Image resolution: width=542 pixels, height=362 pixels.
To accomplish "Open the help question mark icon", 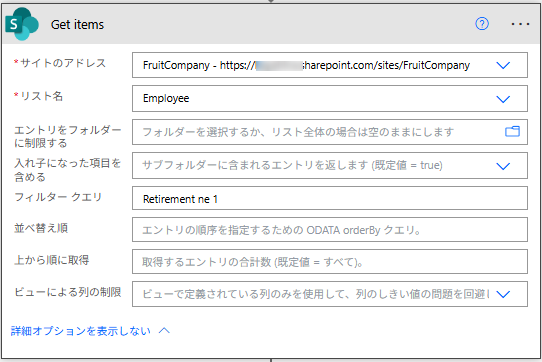I will tap(482, 24).
